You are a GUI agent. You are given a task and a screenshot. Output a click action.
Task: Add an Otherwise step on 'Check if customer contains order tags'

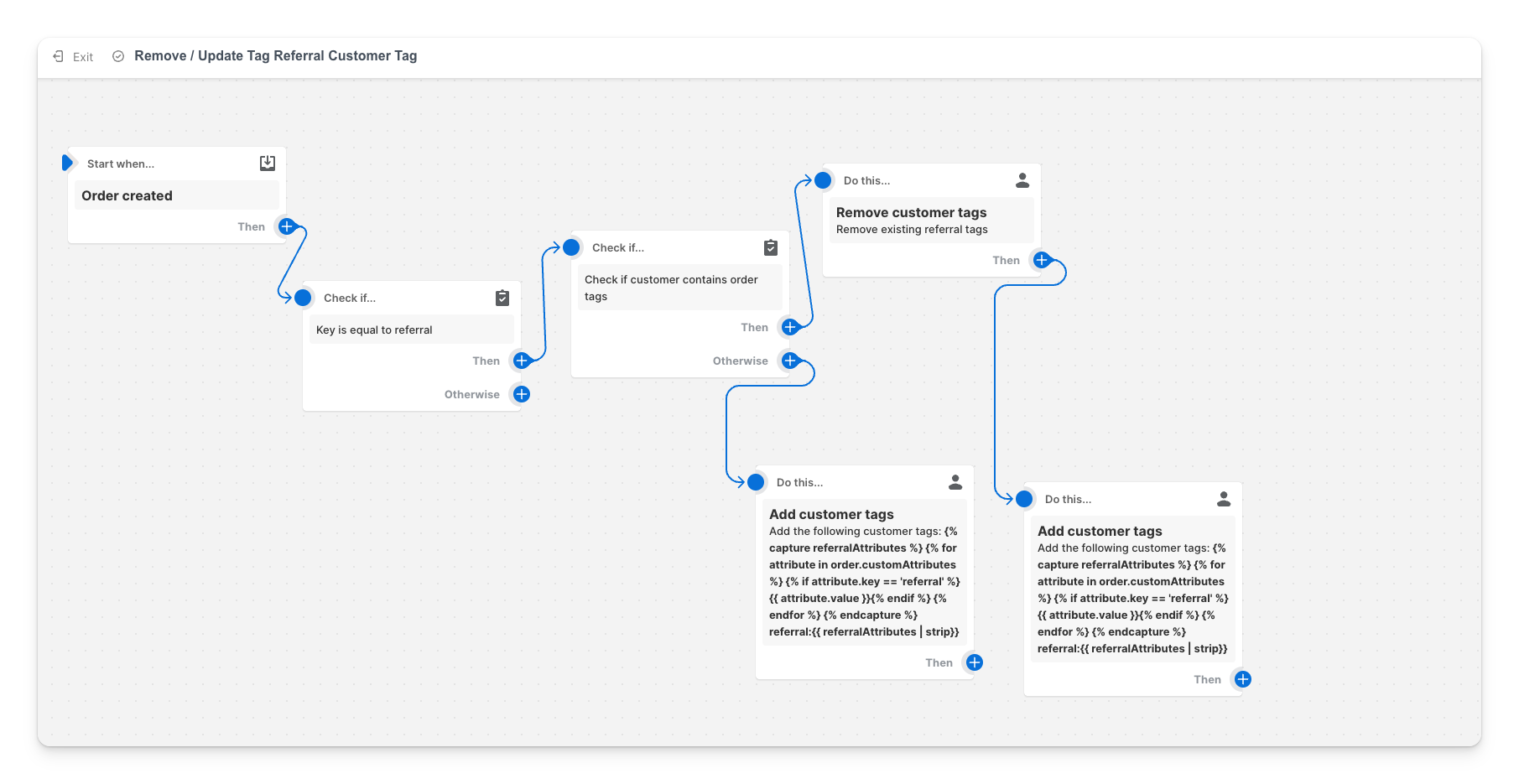pos(789,361)
